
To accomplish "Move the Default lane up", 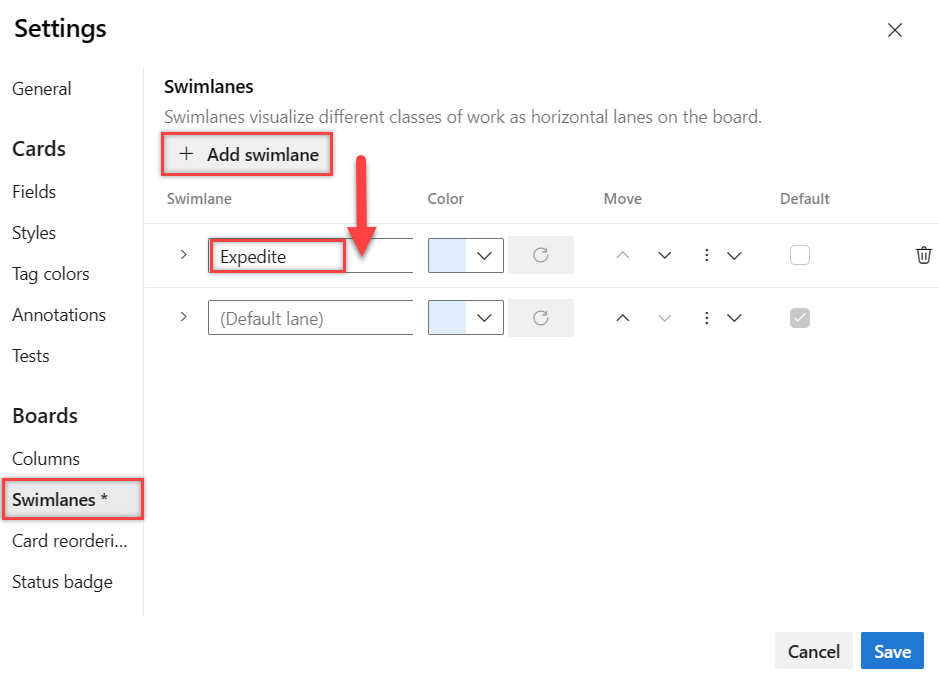I will tap(623, 318).
